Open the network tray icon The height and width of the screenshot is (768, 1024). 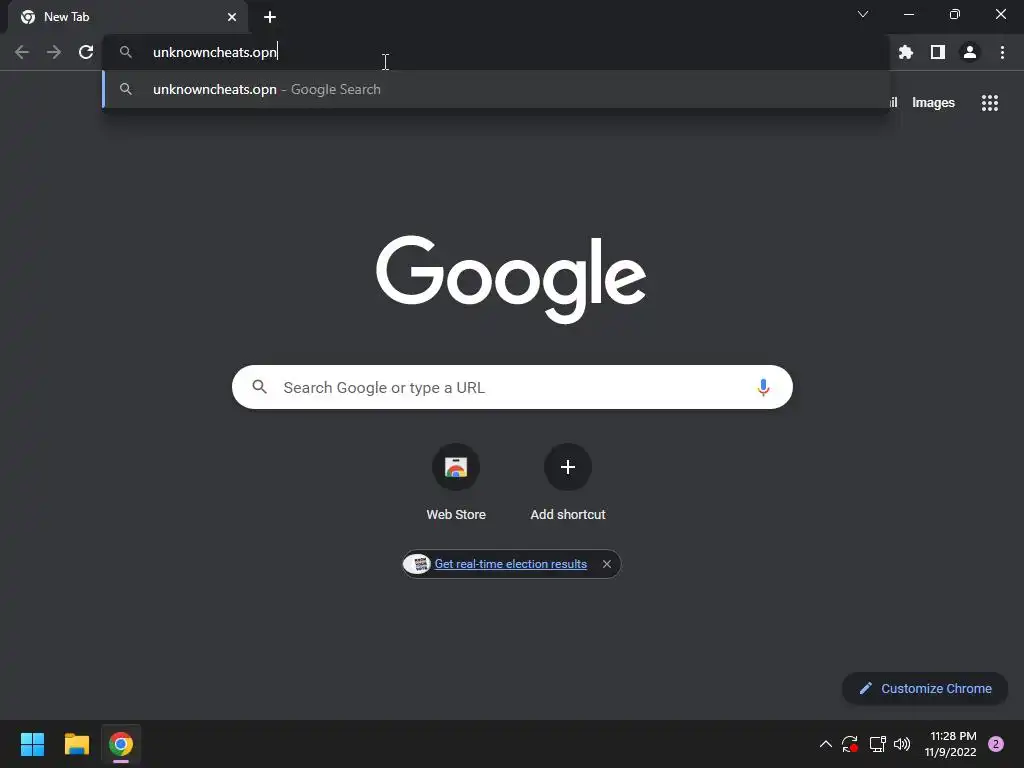coord(877,744)
